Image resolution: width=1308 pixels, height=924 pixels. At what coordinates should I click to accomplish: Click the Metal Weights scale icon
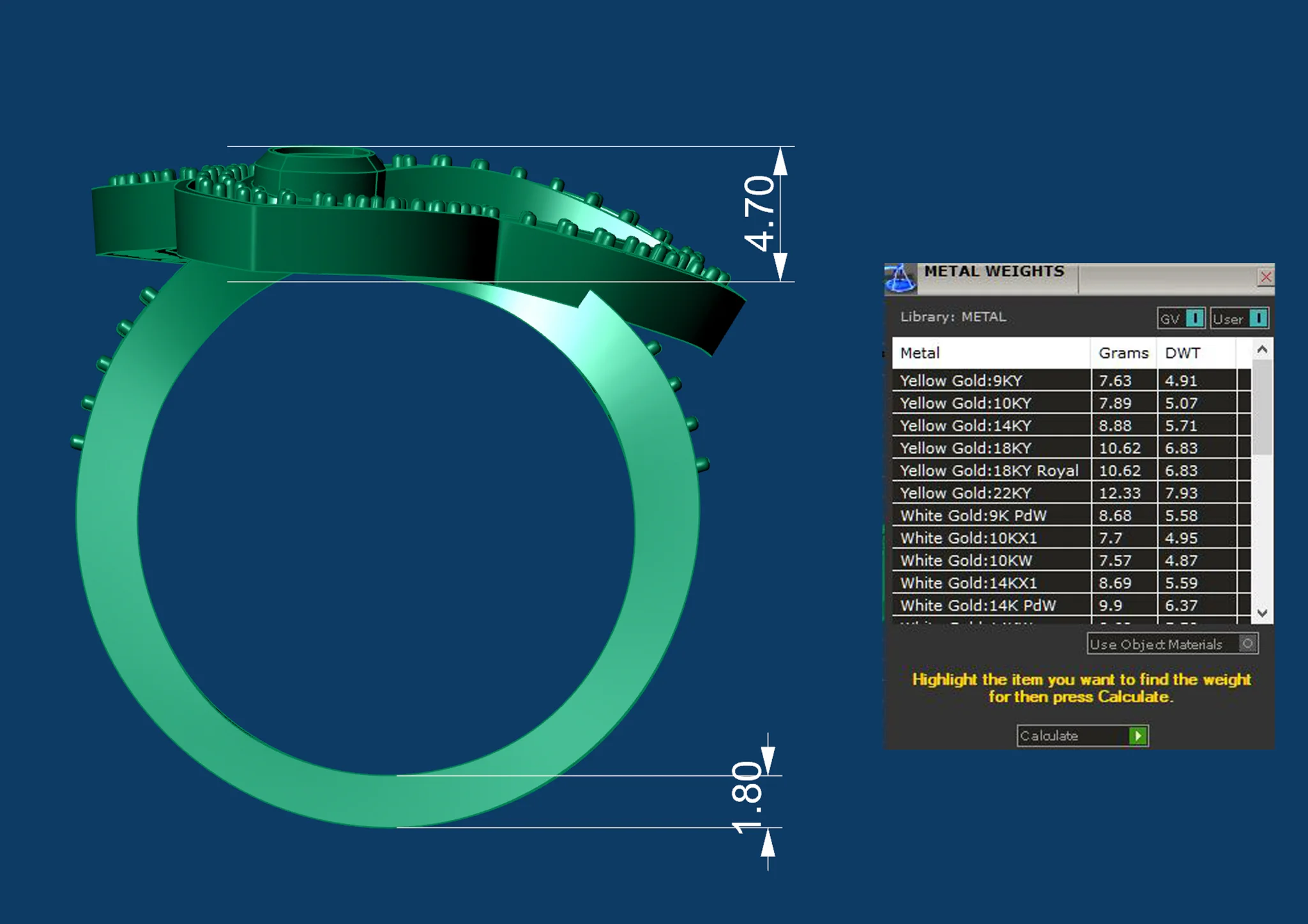[901, 278]
